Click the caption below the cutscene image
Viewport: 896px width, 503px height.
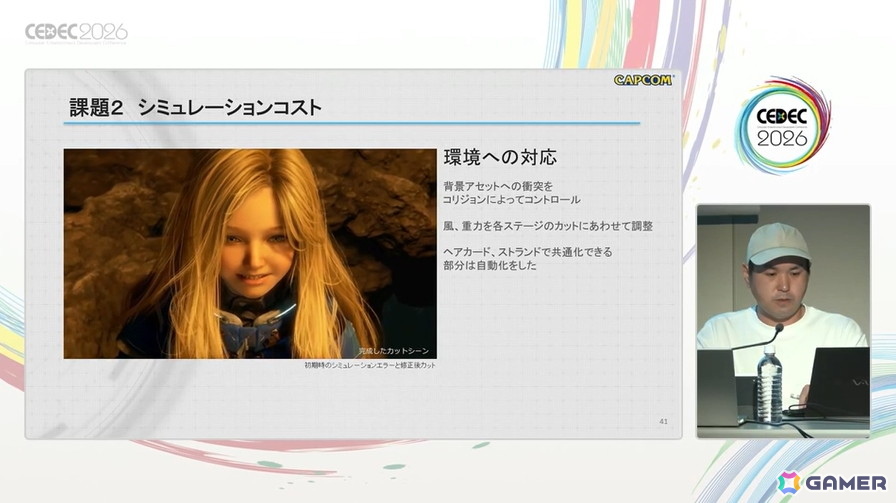(x=370, y=365)
